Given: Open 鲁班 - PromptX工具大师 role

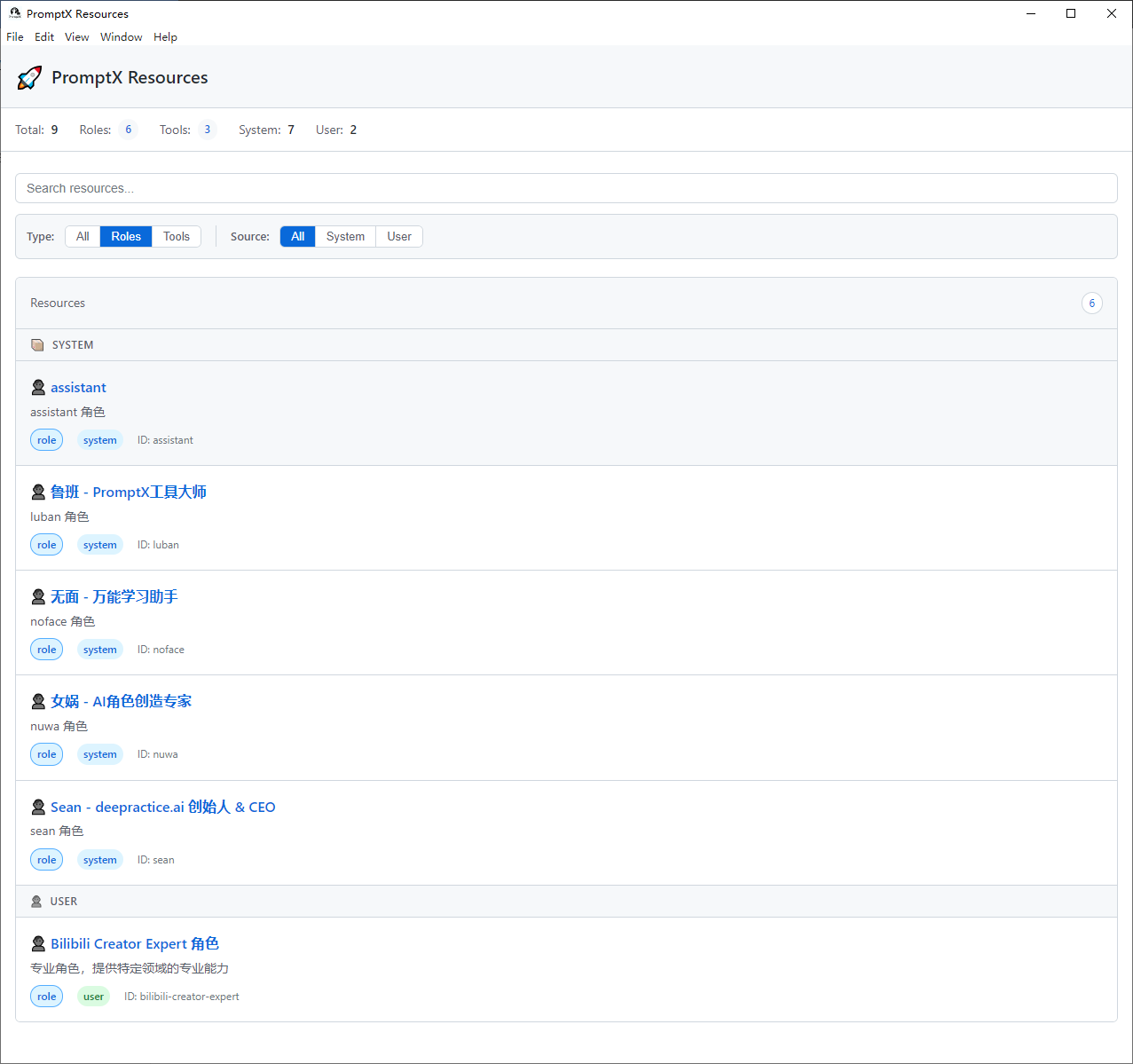Looking at the screenshot, I should click(129, 493).
